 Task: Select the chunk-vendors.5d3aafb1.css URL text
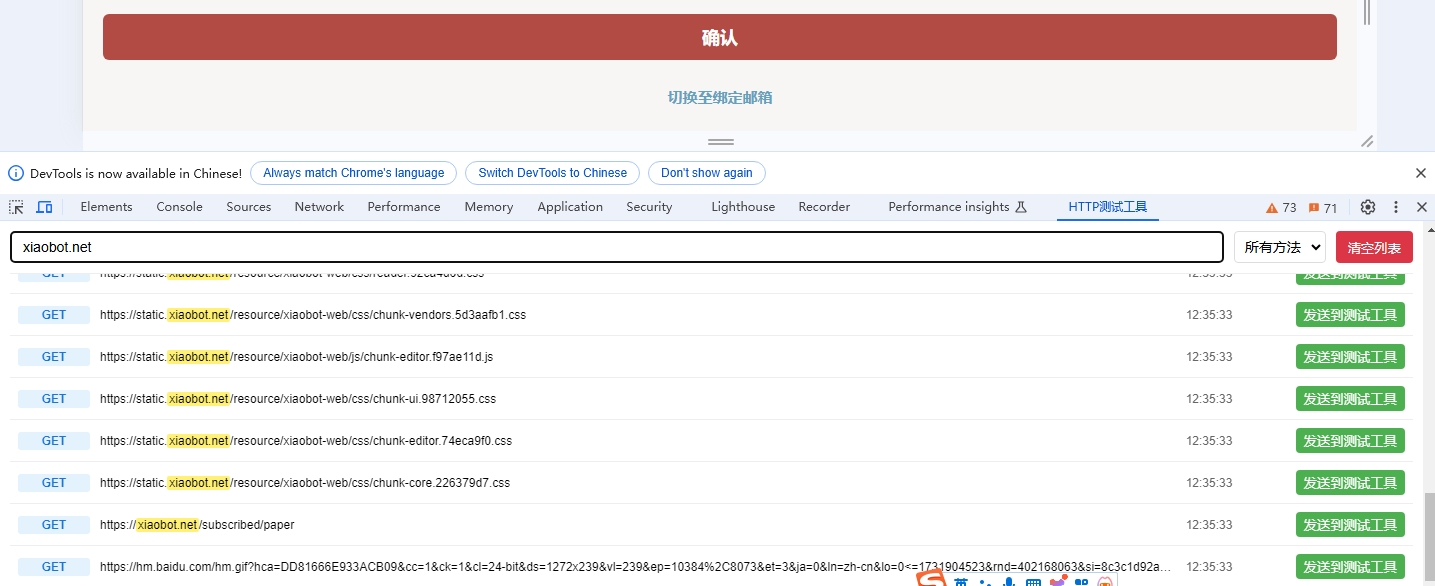(313, 315)
